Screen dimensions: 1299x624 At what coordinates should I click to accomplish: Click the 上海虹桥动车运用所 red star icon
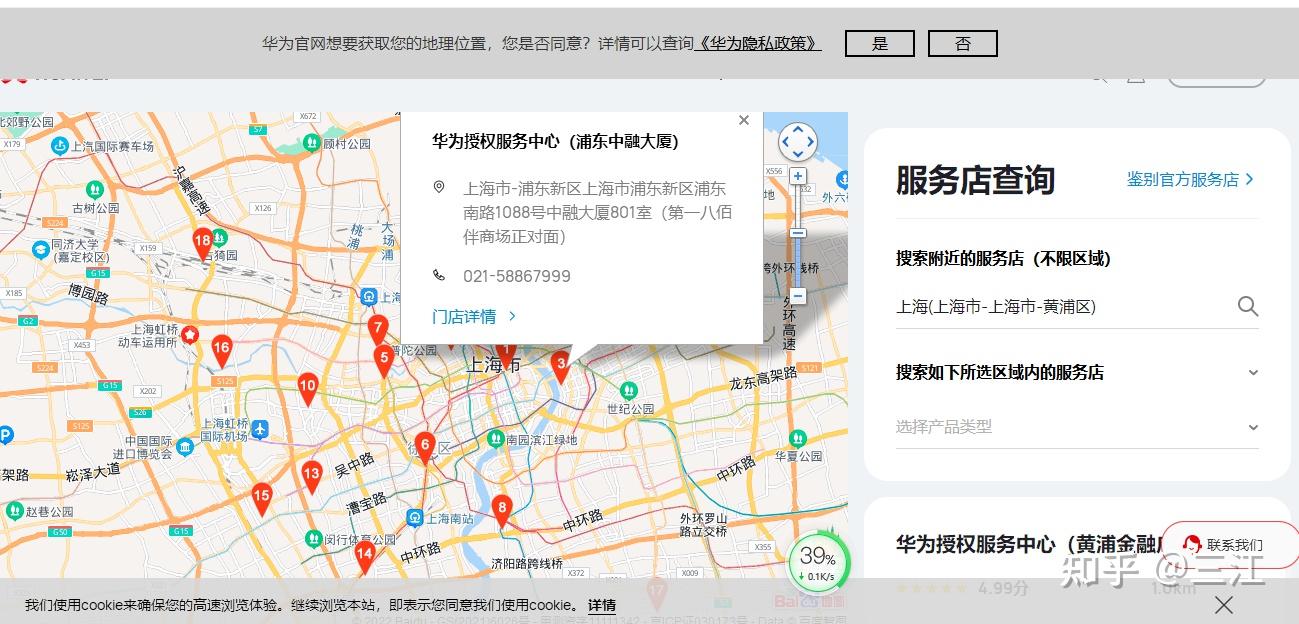[189, 334]
